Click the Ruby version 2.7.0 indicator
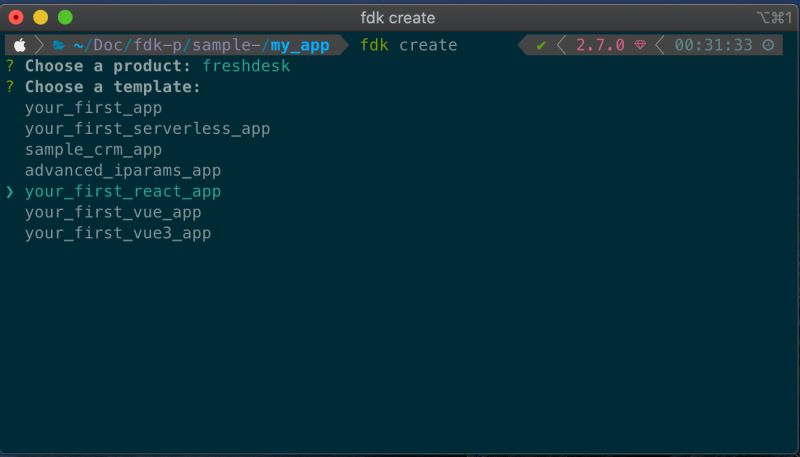The image size is (800, 457). pyautogui.click(x=600, y=45)
